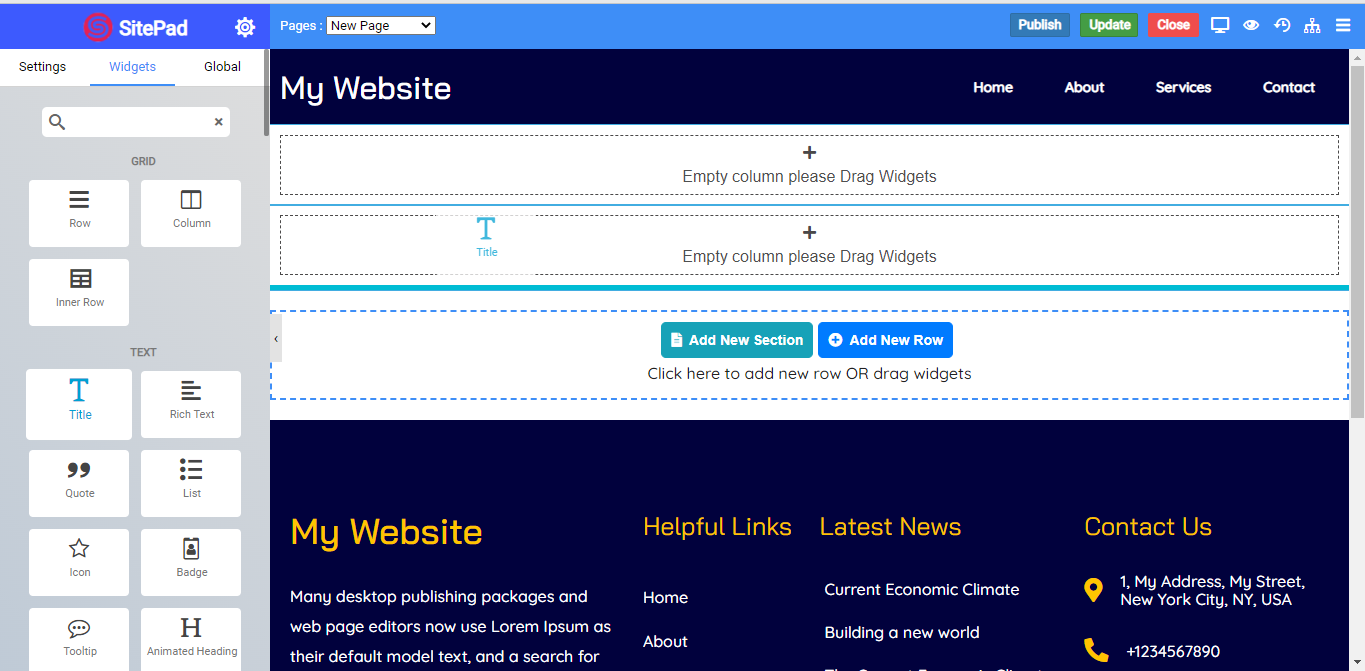Click the Publish button
Screen dimensions: 1365x671
tap(1039, 25)
